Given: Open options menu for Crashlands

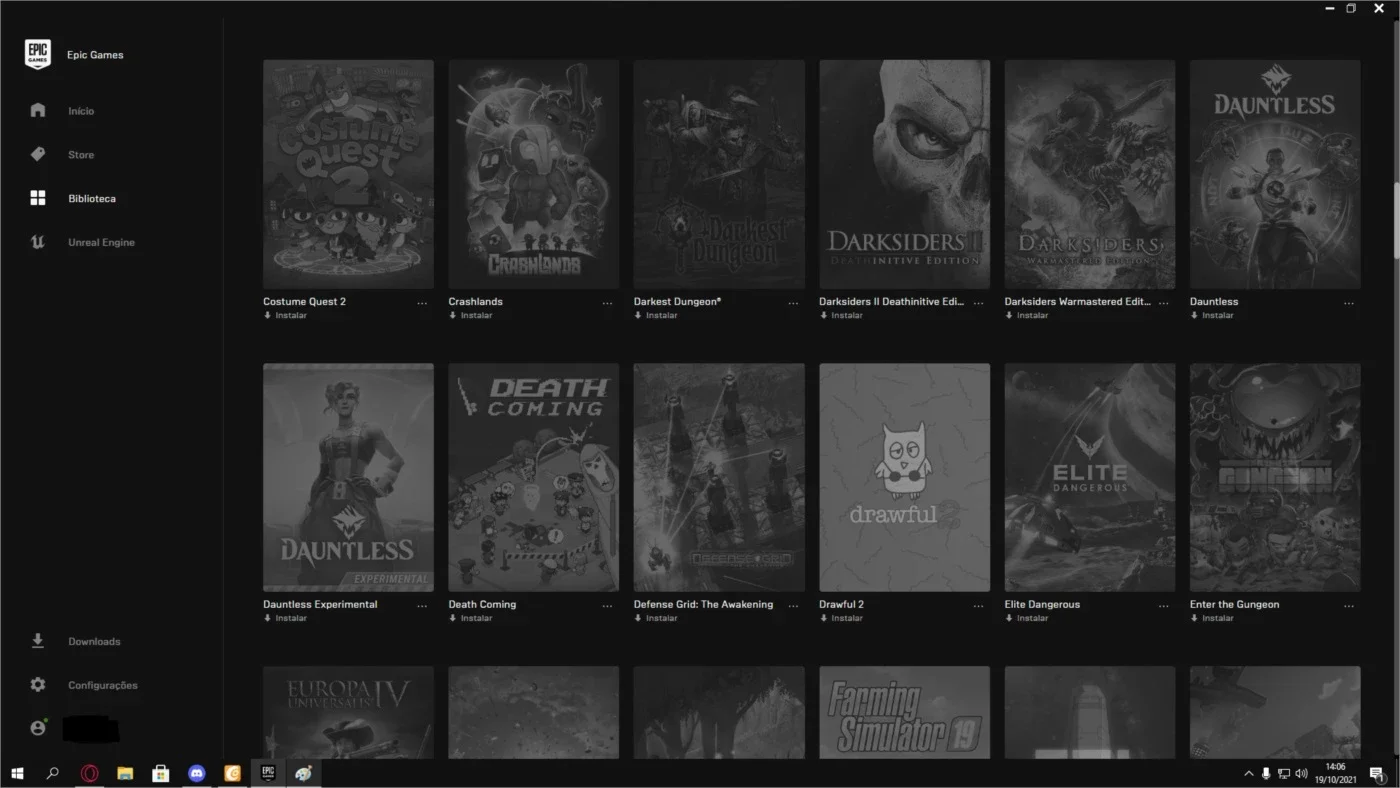Looking at the screenshot, I should click(x=607, y=302).
